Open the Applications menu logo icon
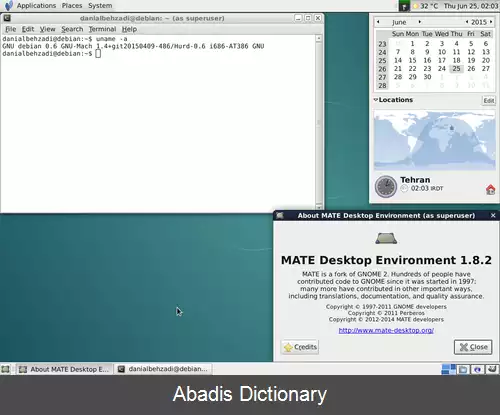Viewport: 500px width, 415px height. click(9, 5)
